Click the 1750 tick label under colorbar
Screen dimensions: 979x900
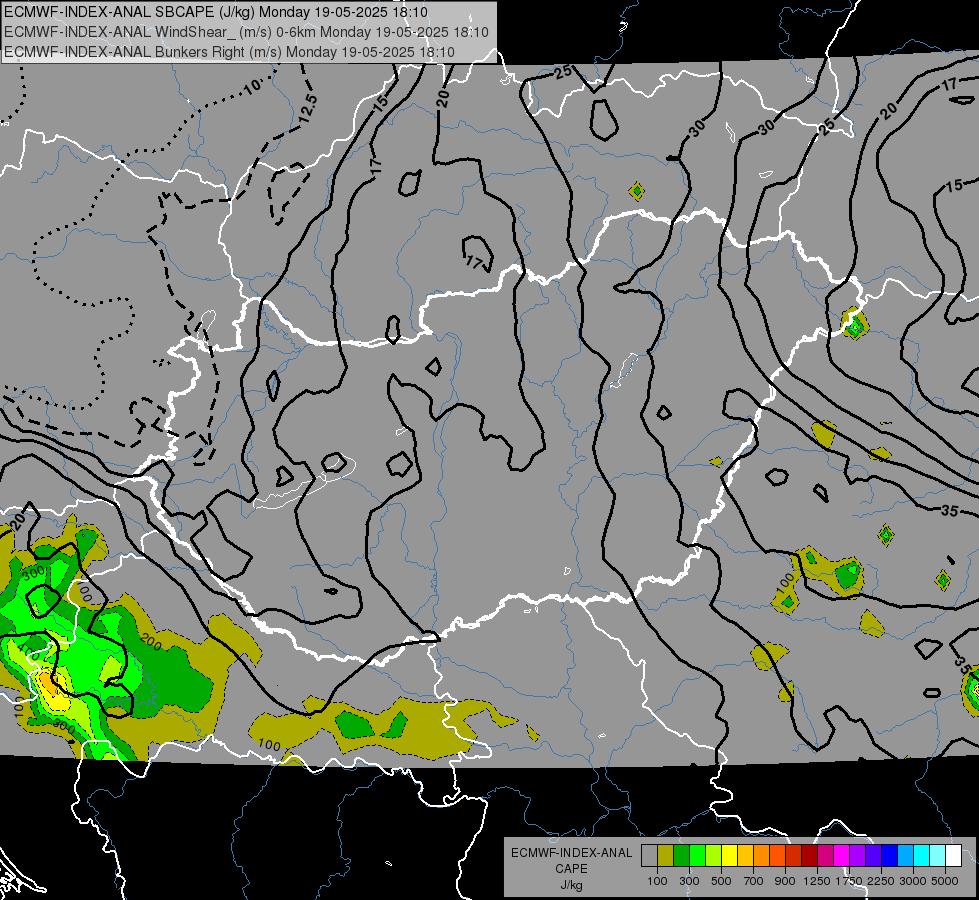pyautogui.click(x=849, y=881)
